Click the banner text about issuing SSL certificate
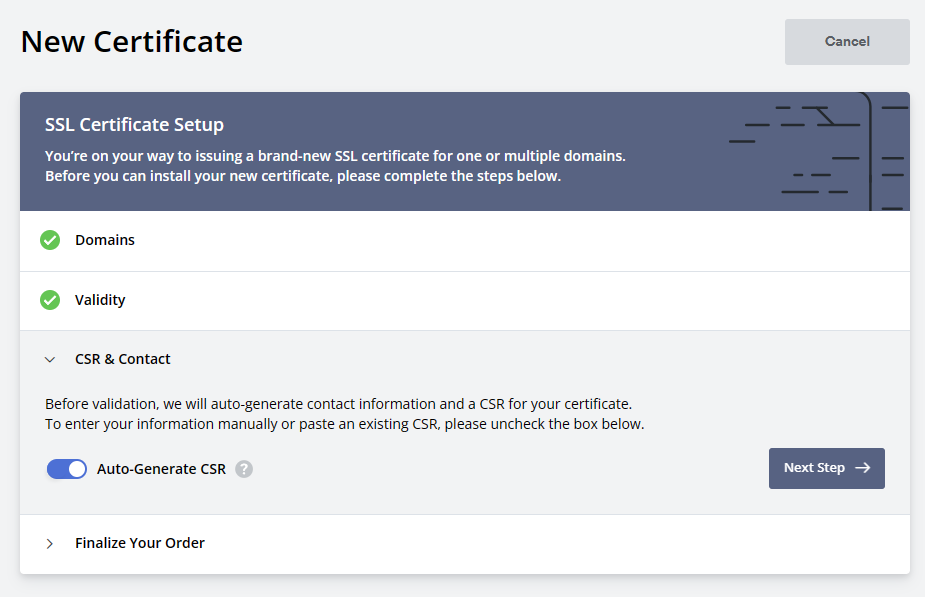The width and height of the screenshot is (925, 597). click(335, 166)
